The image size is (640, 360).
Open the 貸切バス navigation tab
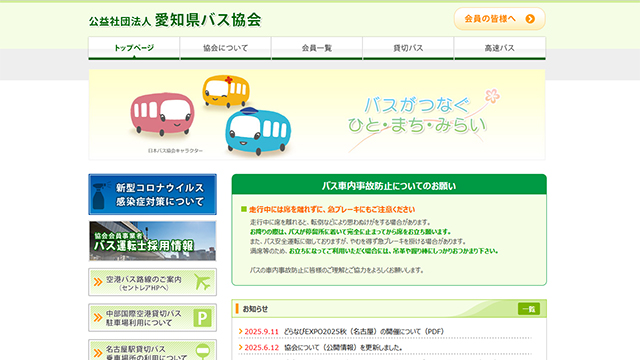pyautogui.click(x=408, y=48)
